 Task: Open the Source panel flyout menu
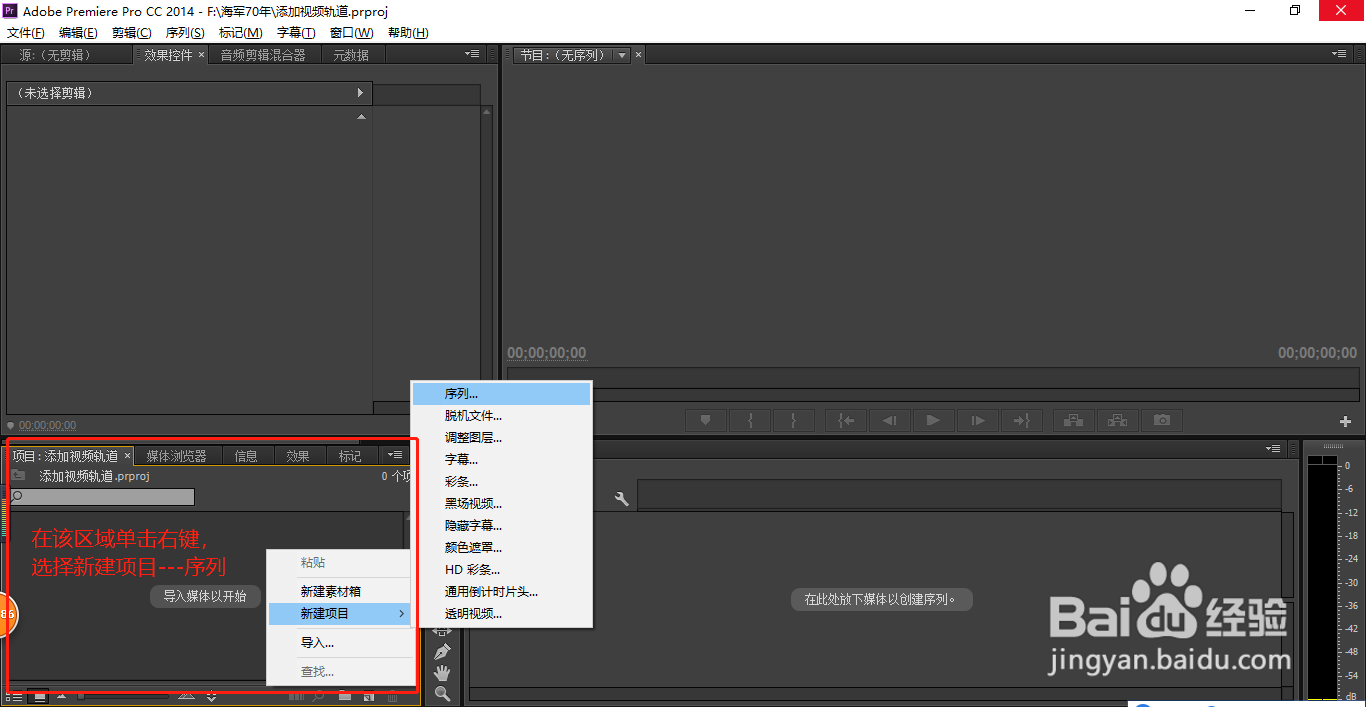[472, 54]
